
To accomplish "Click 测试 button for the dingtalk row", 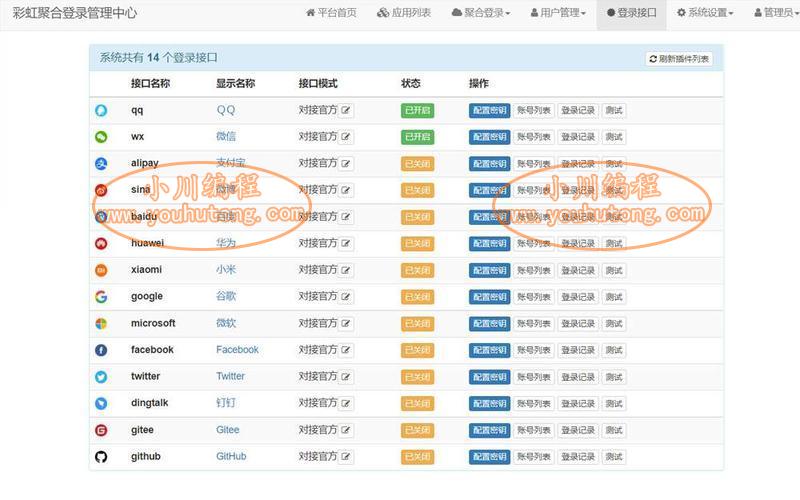I will click(614, 404).
